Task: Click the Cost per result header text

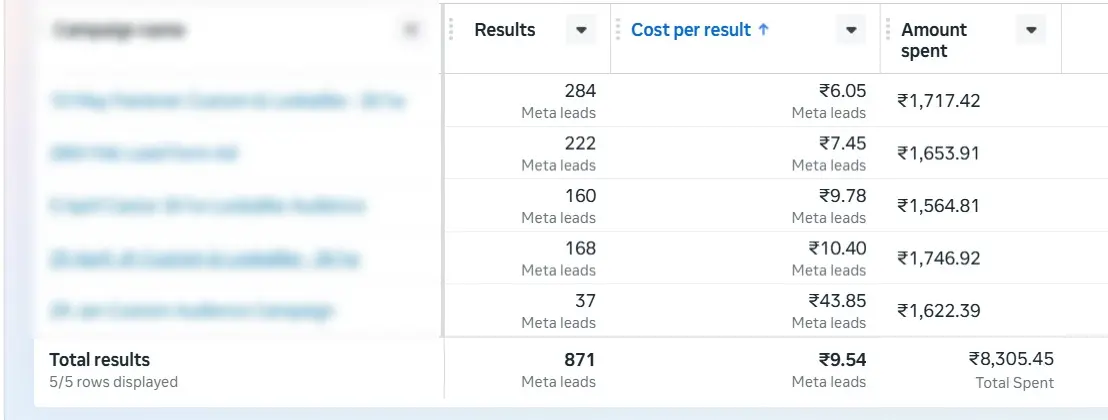Action: tap(690, 30)
